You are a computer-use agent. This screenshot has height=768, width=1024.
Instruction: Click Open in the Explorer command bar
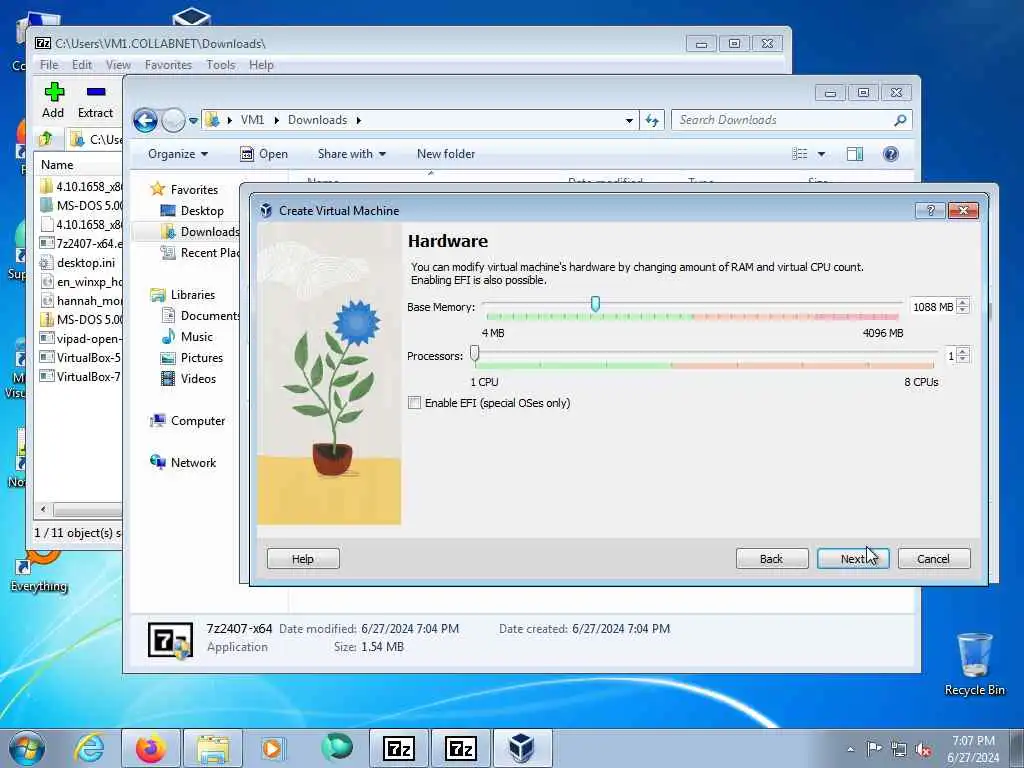(x=264, y=154)
